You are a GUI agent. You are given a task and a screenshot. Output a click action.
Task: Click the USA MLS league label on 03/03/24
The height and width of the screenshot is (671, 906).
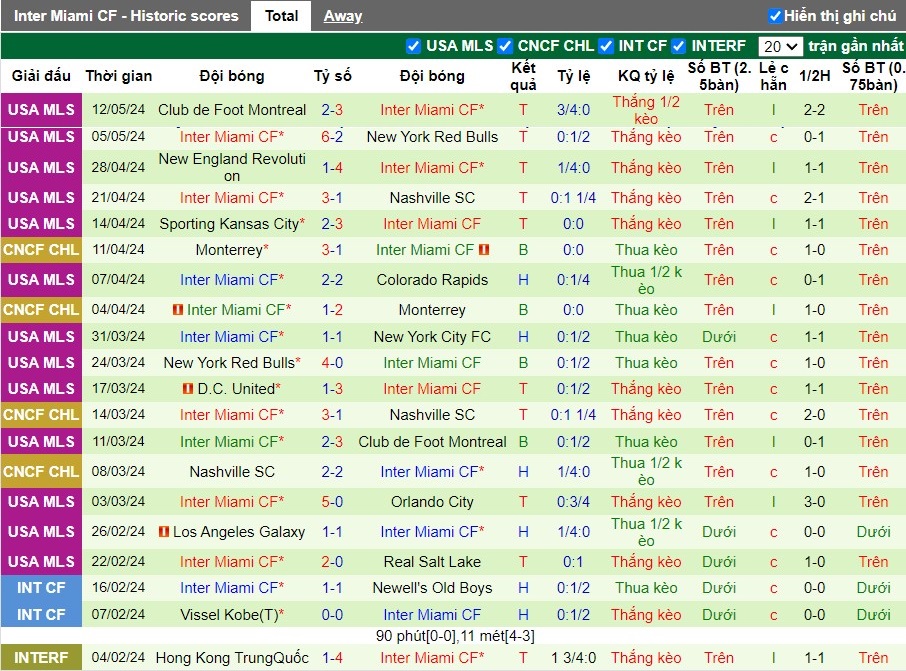(x=41, y=502)
